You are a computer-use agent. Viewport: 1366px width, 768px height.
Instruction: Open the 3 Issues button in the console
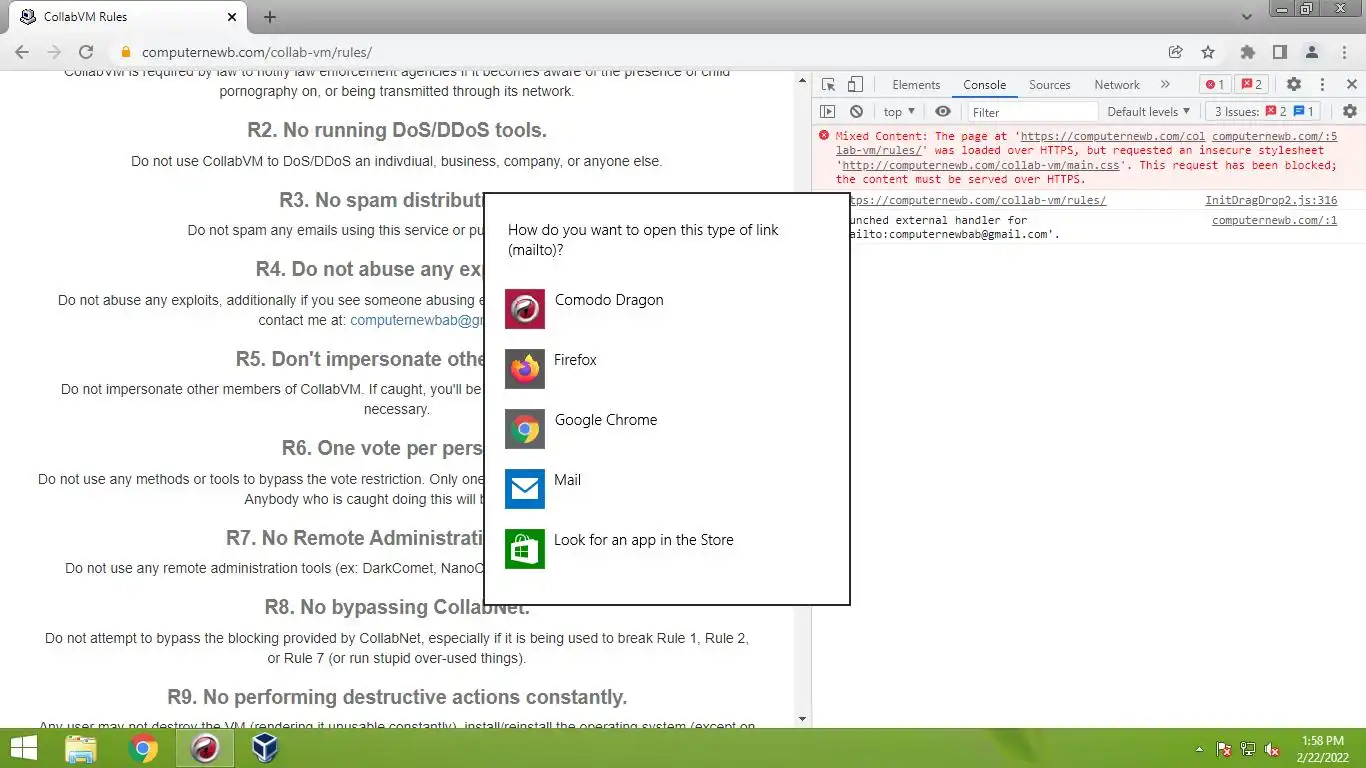[x=1265, y=112]
